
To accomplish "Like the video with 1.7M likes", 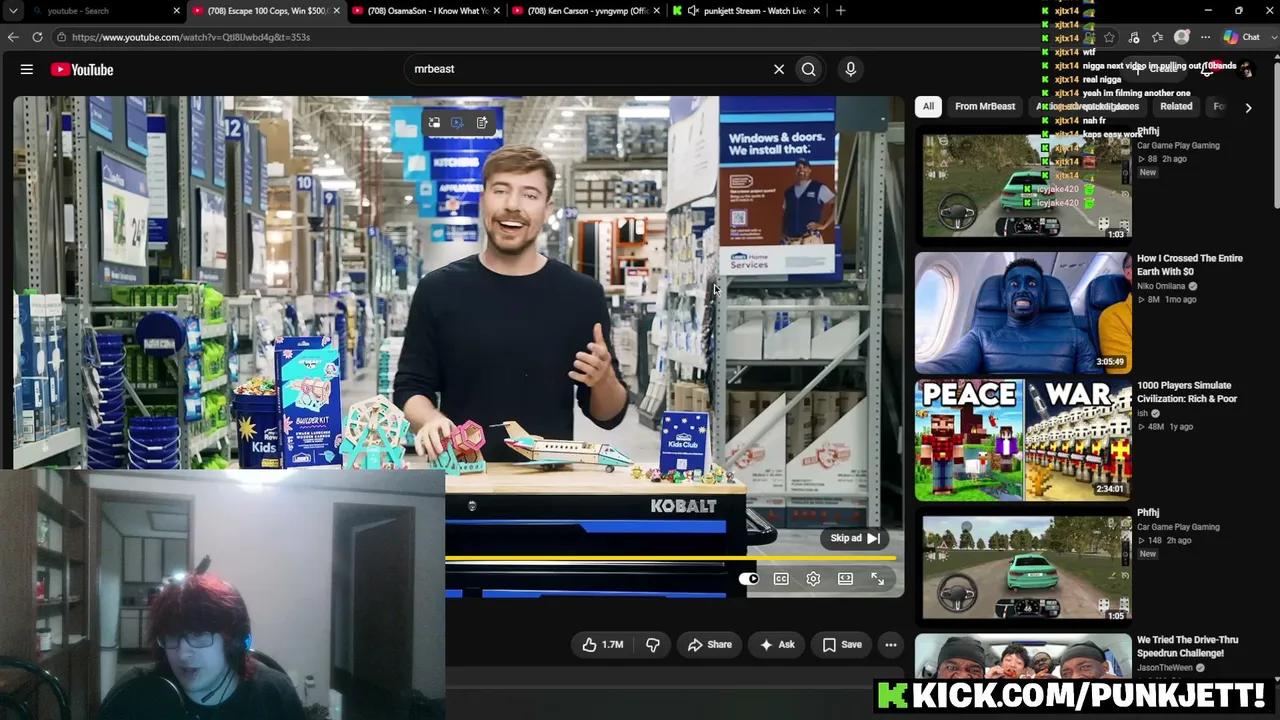I will [602, 645].
